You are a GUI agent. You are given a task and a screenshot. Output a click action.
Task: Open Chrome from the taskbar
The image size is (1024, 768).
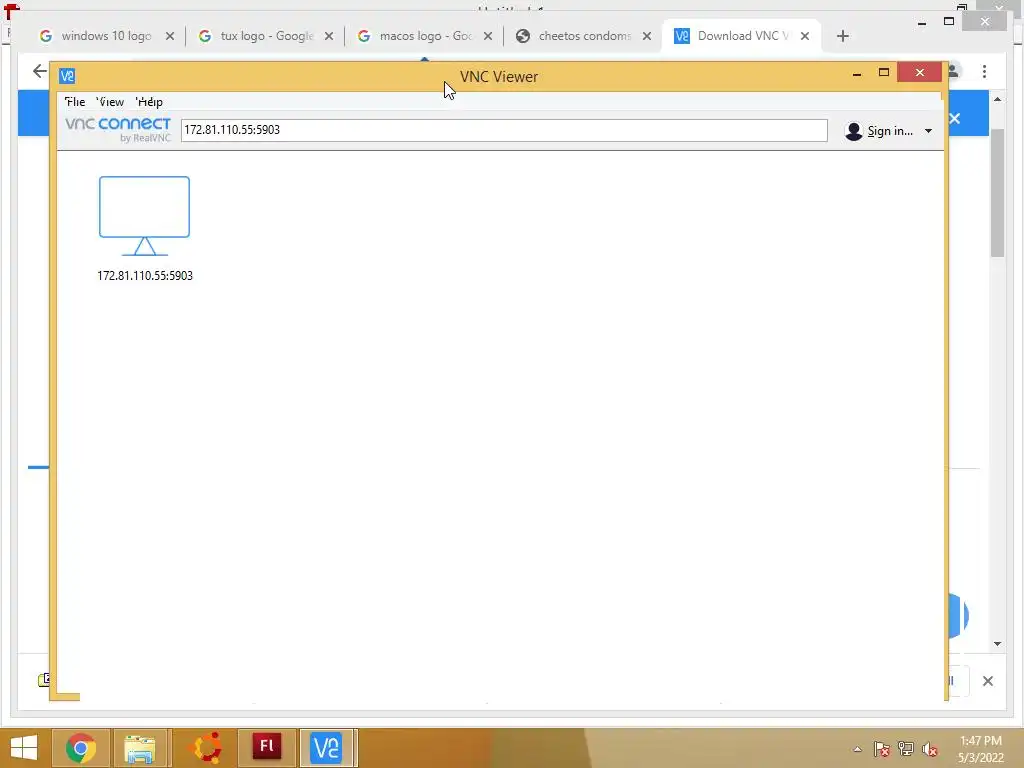pos(80,748)
